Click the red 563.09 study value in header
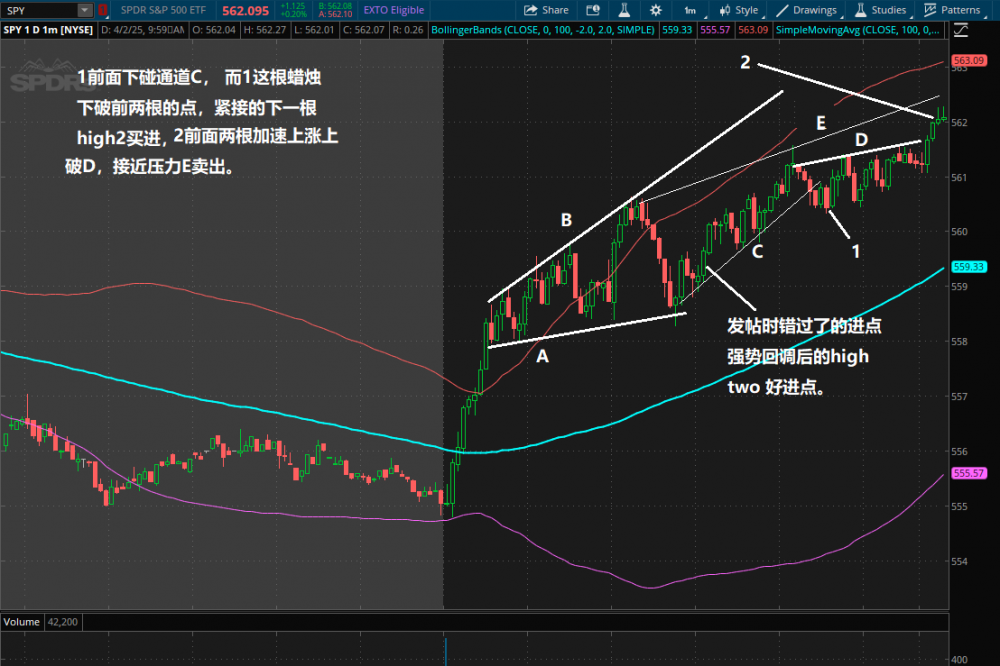This screenshot has height=666, width=1000. 753,30
